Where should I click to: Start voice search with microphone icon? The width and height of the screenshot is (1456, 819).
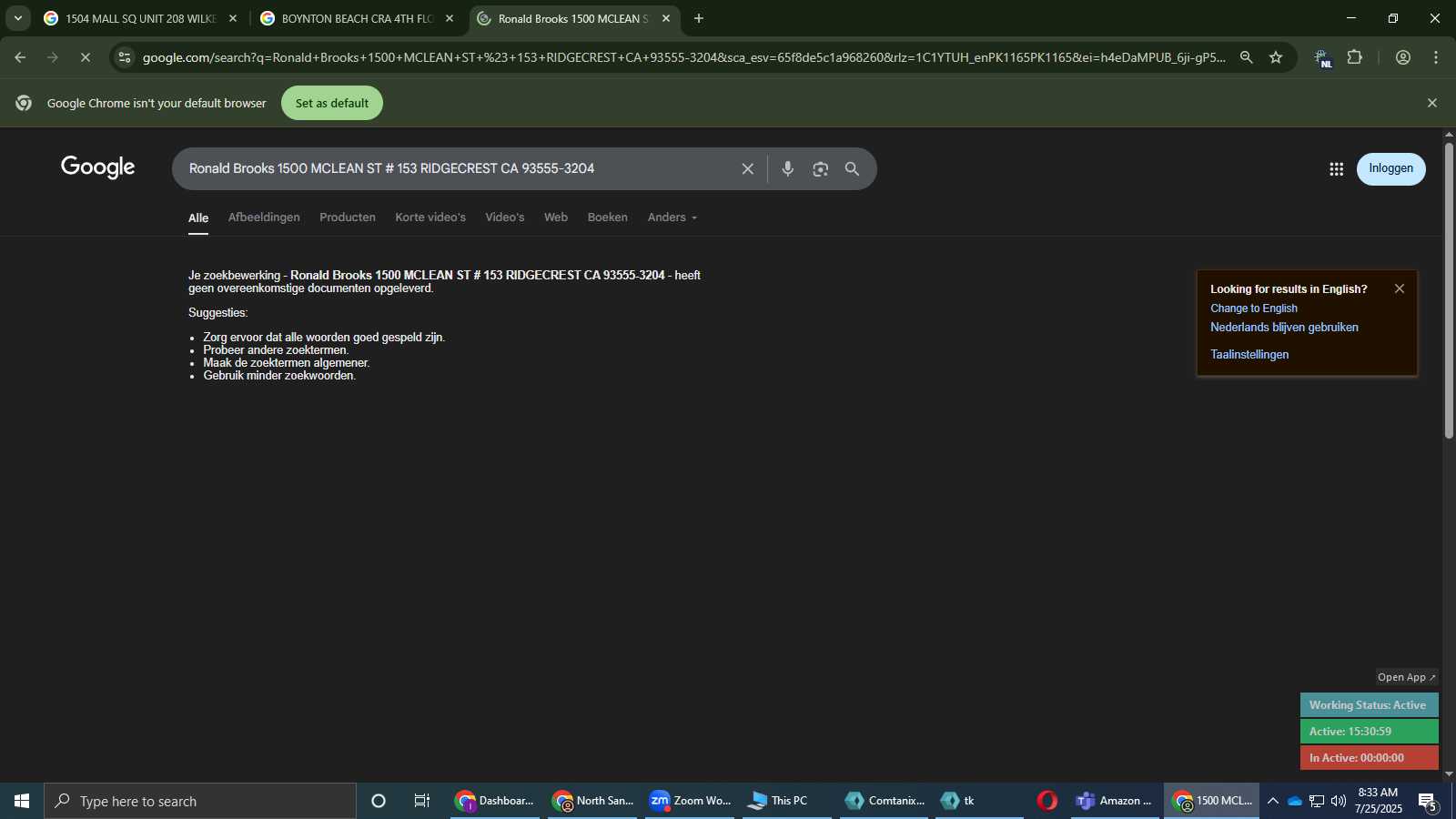[x=788, y=168]
